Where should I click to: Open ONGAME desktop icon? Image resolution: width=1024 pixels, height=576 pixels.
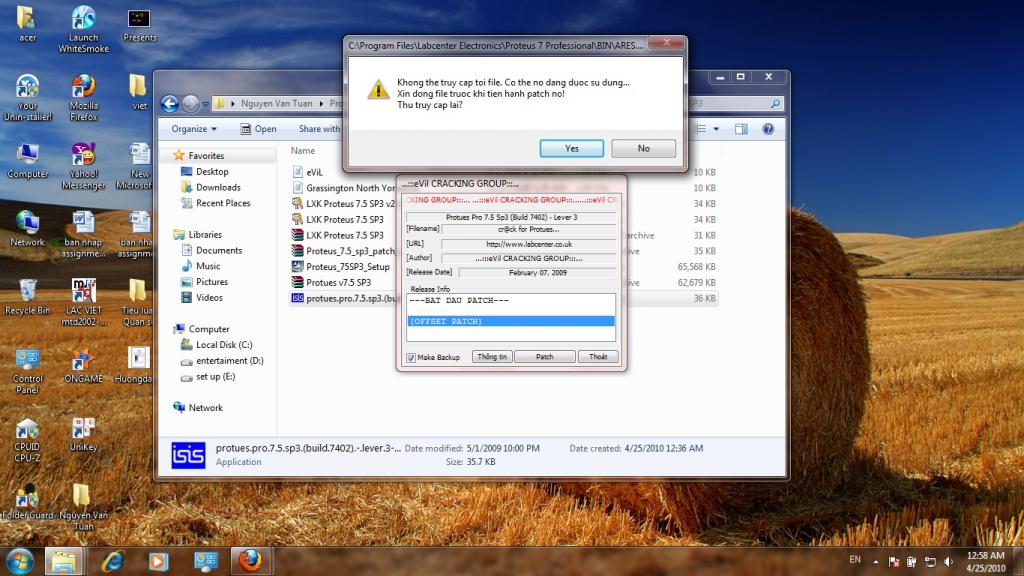tap(83, 365)
